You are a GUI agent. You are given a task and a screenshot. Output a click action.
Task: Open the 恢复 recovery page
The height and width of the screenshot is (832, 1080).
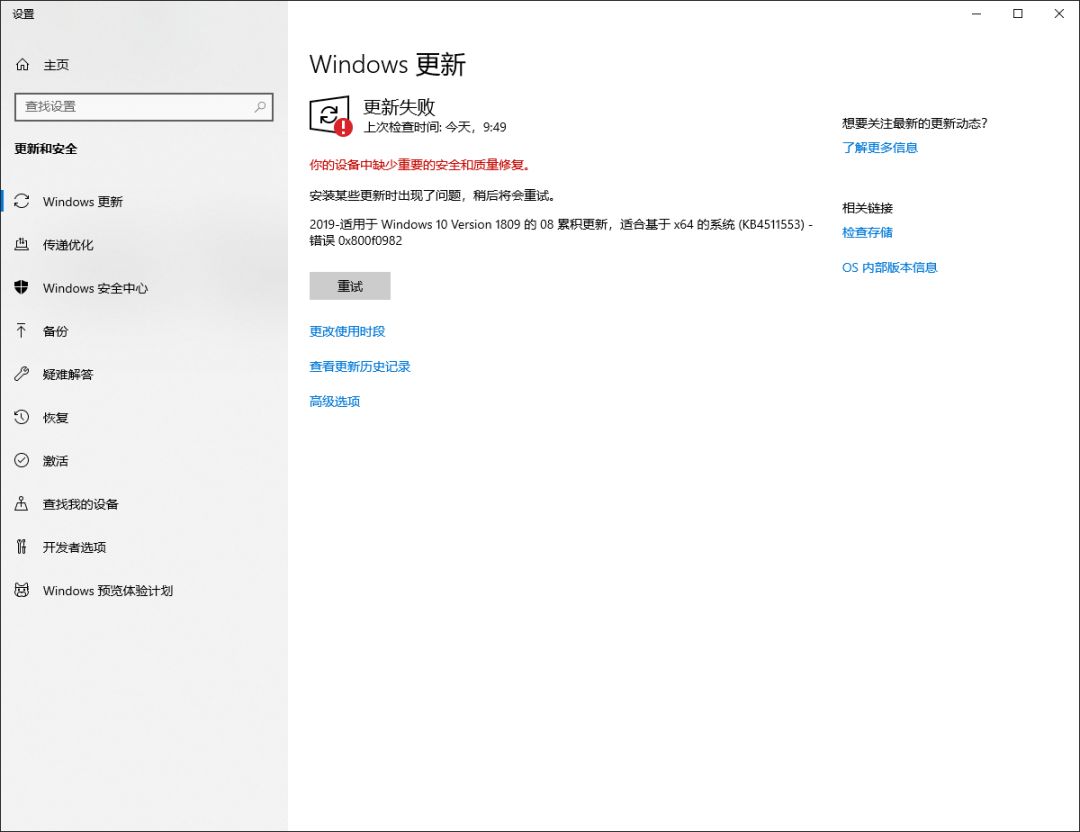pos(55,417)
